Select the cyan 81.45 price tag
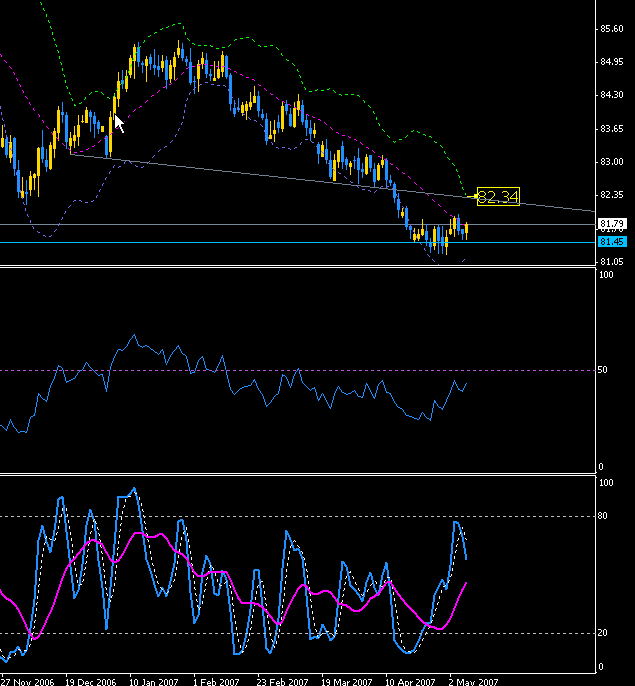The height and width of the screenshot is (686, 635). click(x=612, y=242)
